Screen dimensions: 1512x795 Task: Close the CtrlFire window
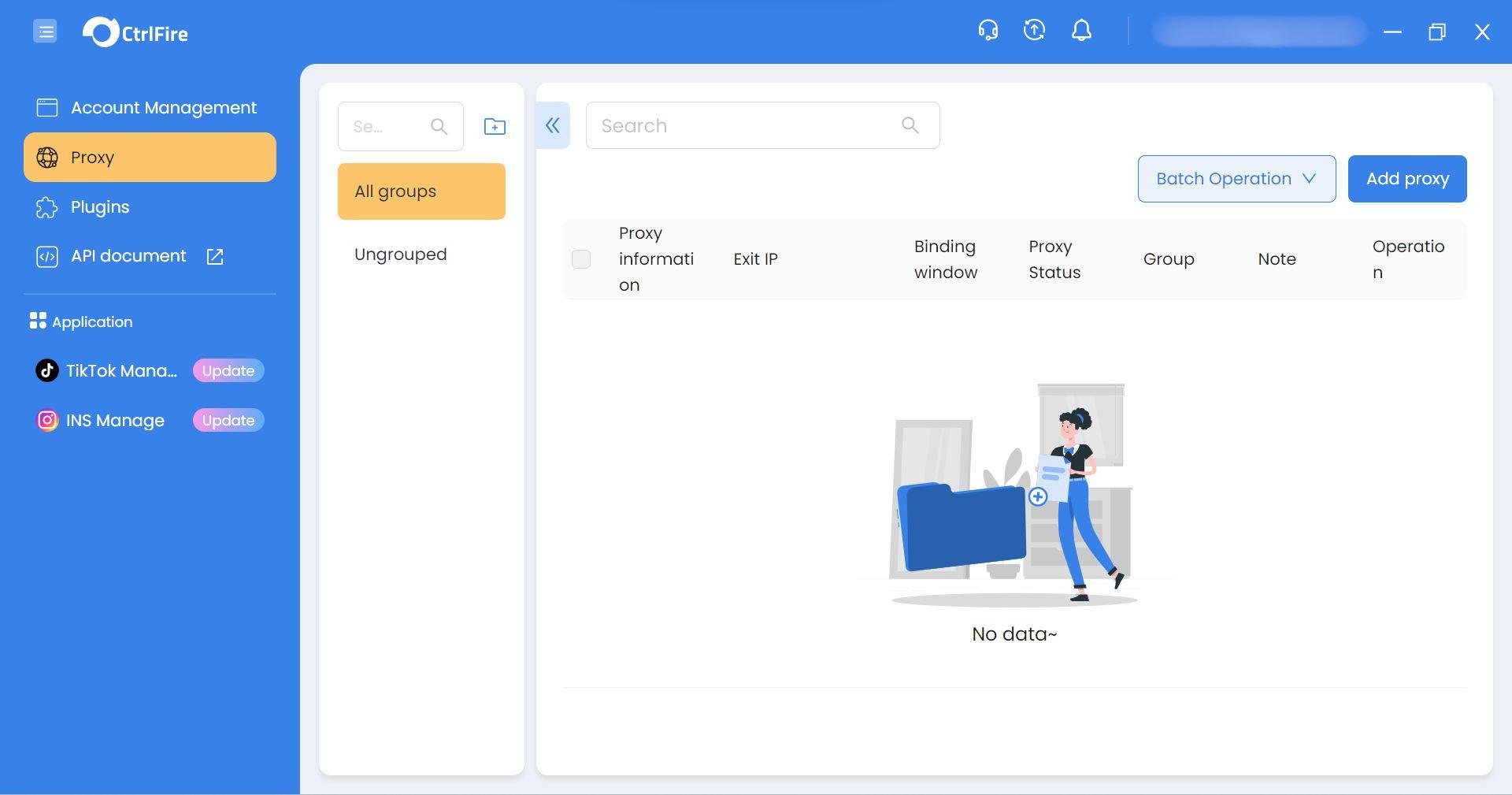pos(1482,32)
